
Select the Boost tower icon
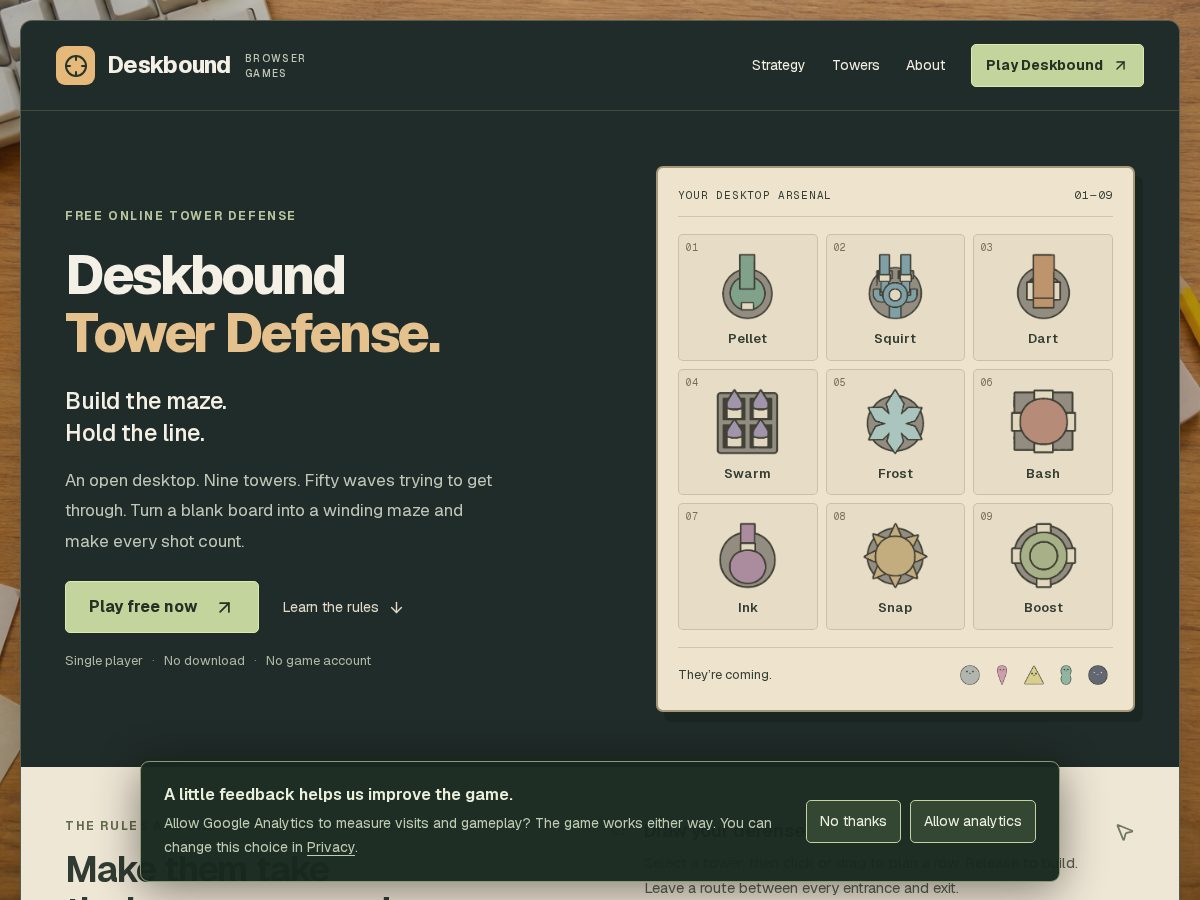click(x=1043, y=556)
